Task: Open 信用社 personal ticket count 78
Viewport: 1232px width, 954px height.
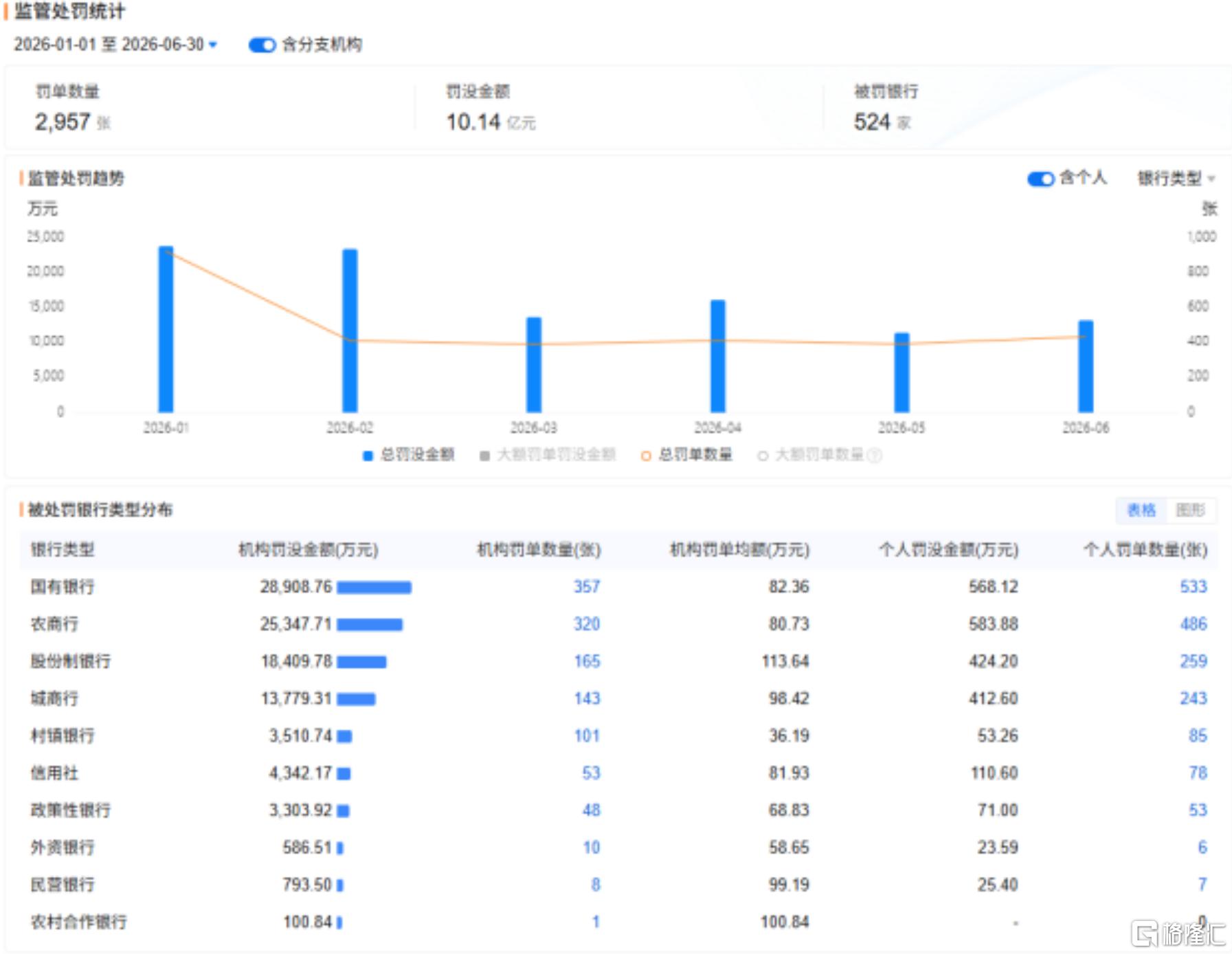Action: (1198, 773)
